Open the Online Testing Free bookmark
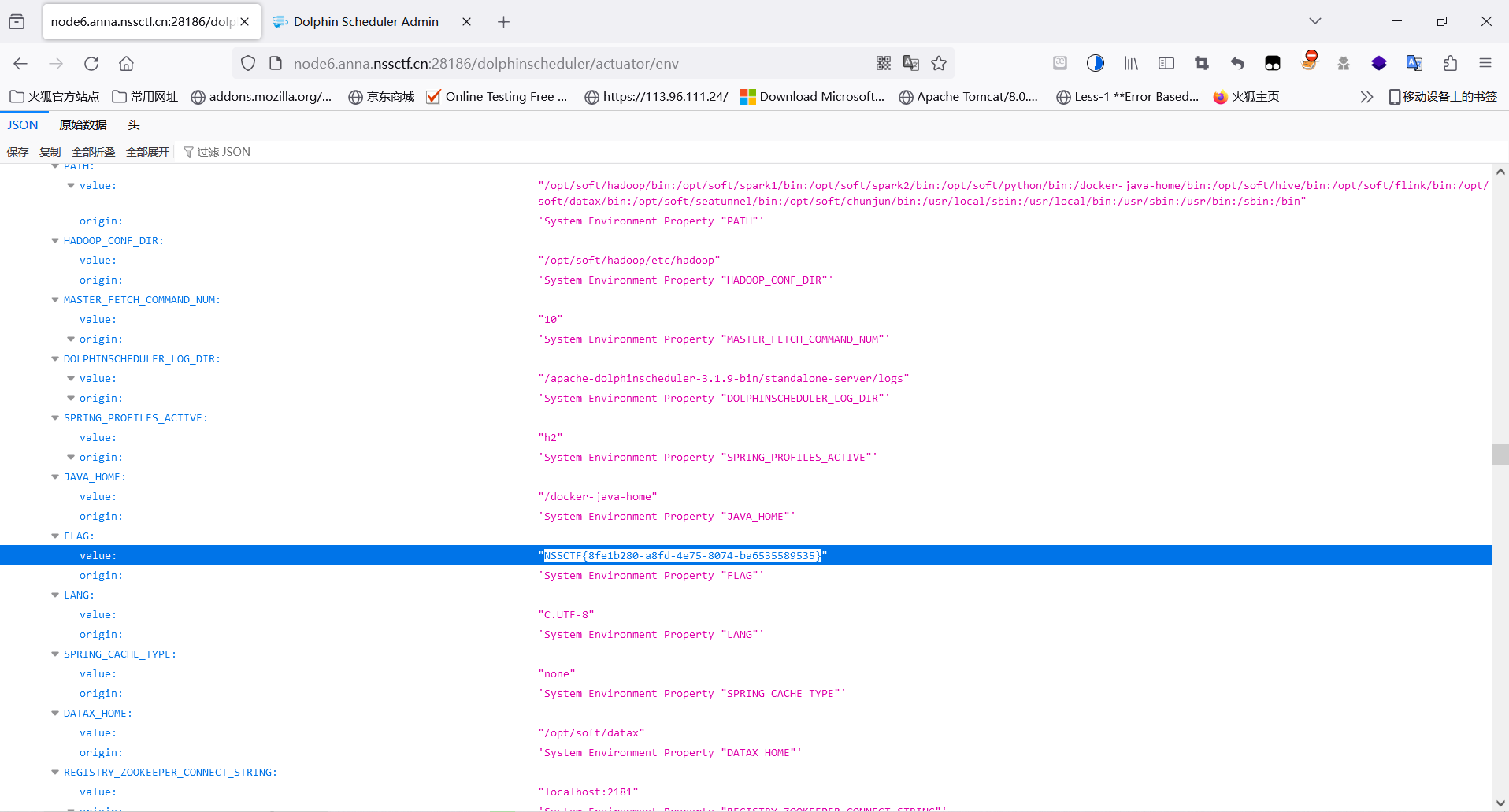This screenshot has height=812, width=1509. coord(497,97)
